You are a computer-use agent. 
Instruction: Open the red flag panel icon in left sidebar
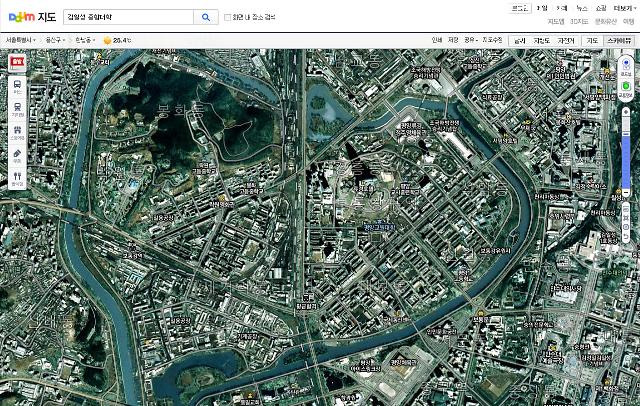(17, 62)
